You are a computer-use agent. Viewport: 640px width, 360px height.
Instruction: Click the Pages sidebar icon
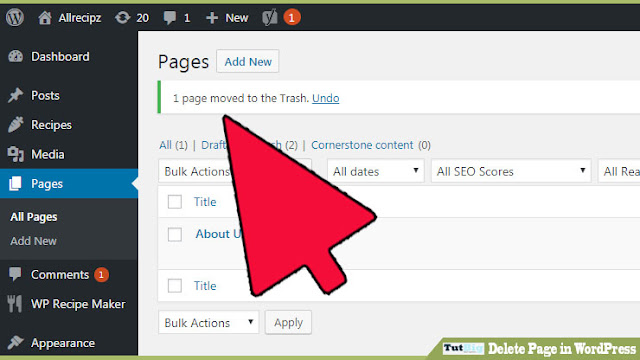tap(15, 184)
